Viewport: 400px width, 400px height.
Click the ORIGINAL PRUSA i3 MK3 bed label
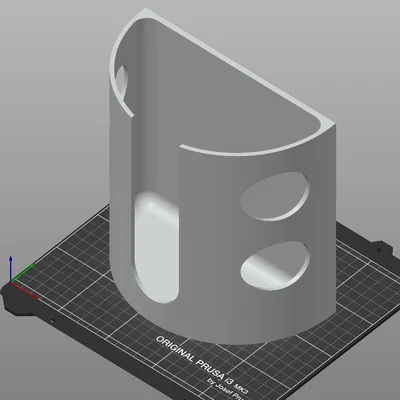click(x=202, y=366)
